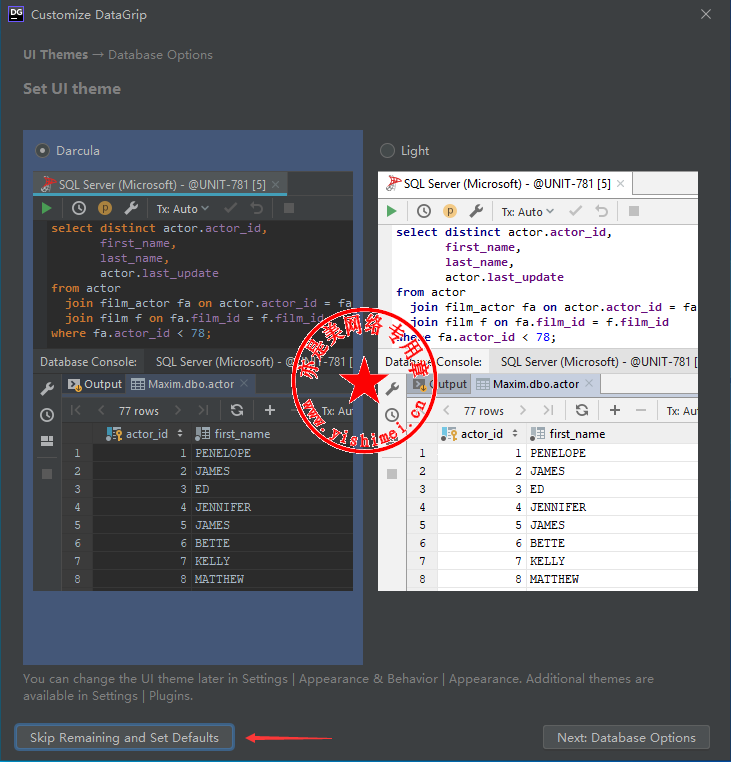Click the stop square icon in Darcula toolbar
The width and height of the screenshot is (731, 762).
point(289,208)
